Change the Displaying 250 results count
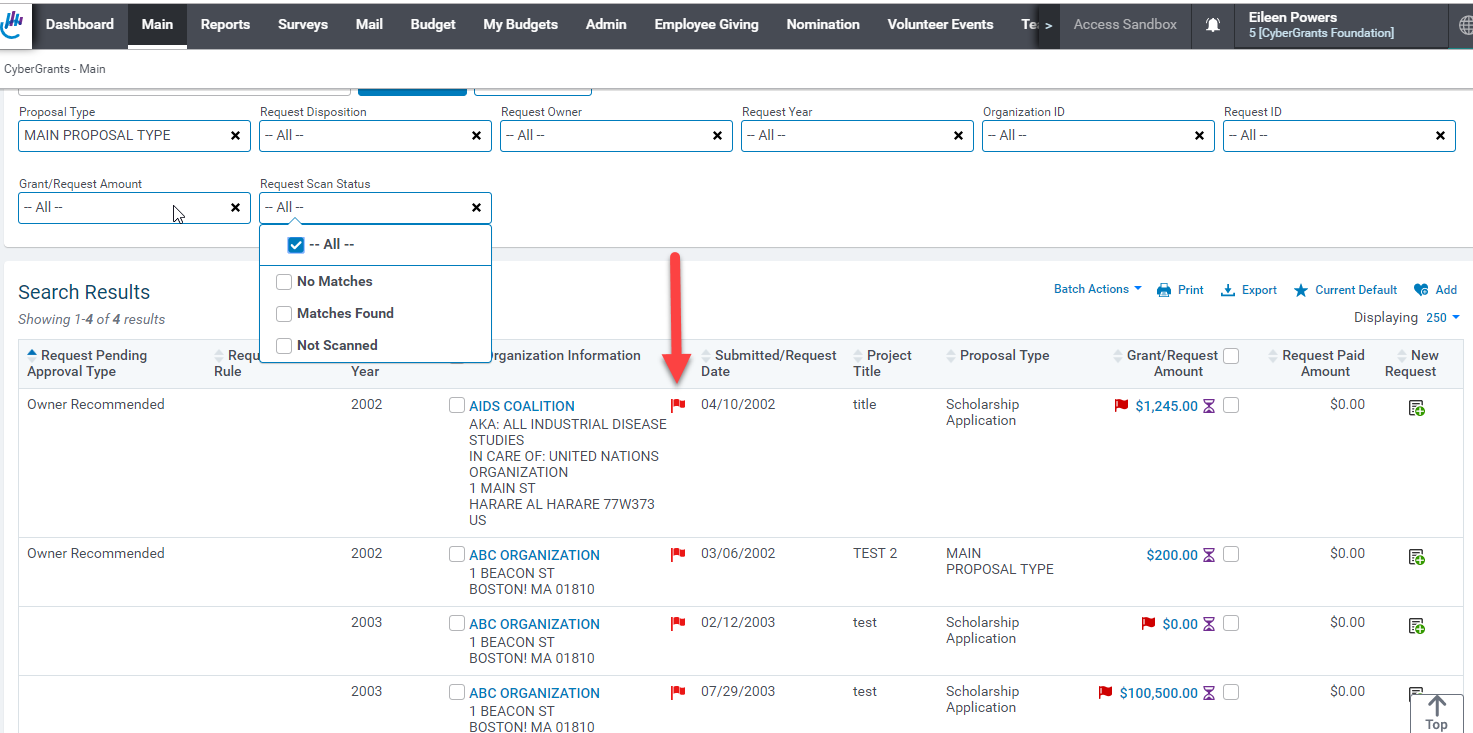 tap(1442, 318)
